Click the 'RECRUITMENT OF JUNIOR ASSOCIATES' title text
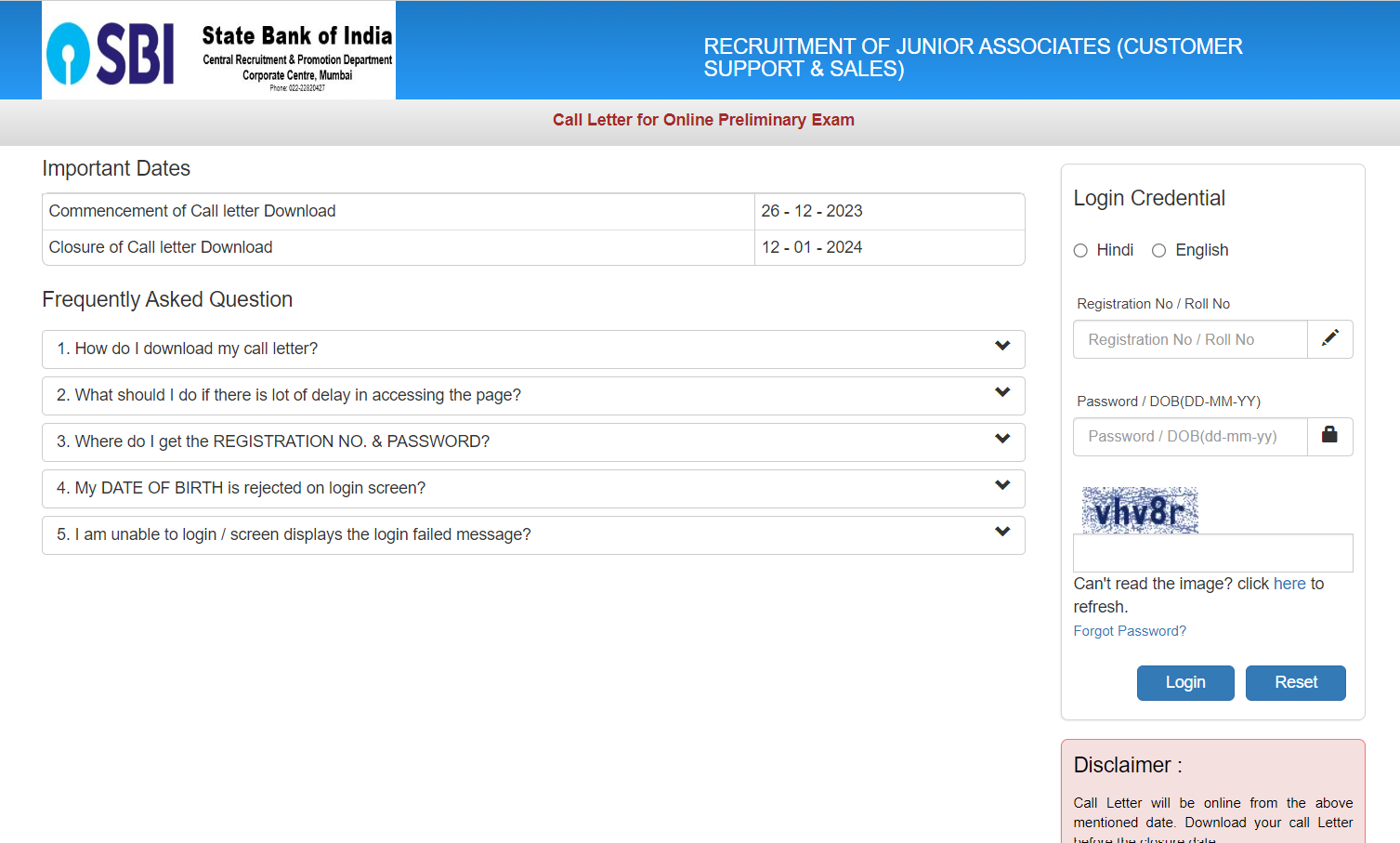Viewport: 1400px width, 843px height. tap(973, 58)
